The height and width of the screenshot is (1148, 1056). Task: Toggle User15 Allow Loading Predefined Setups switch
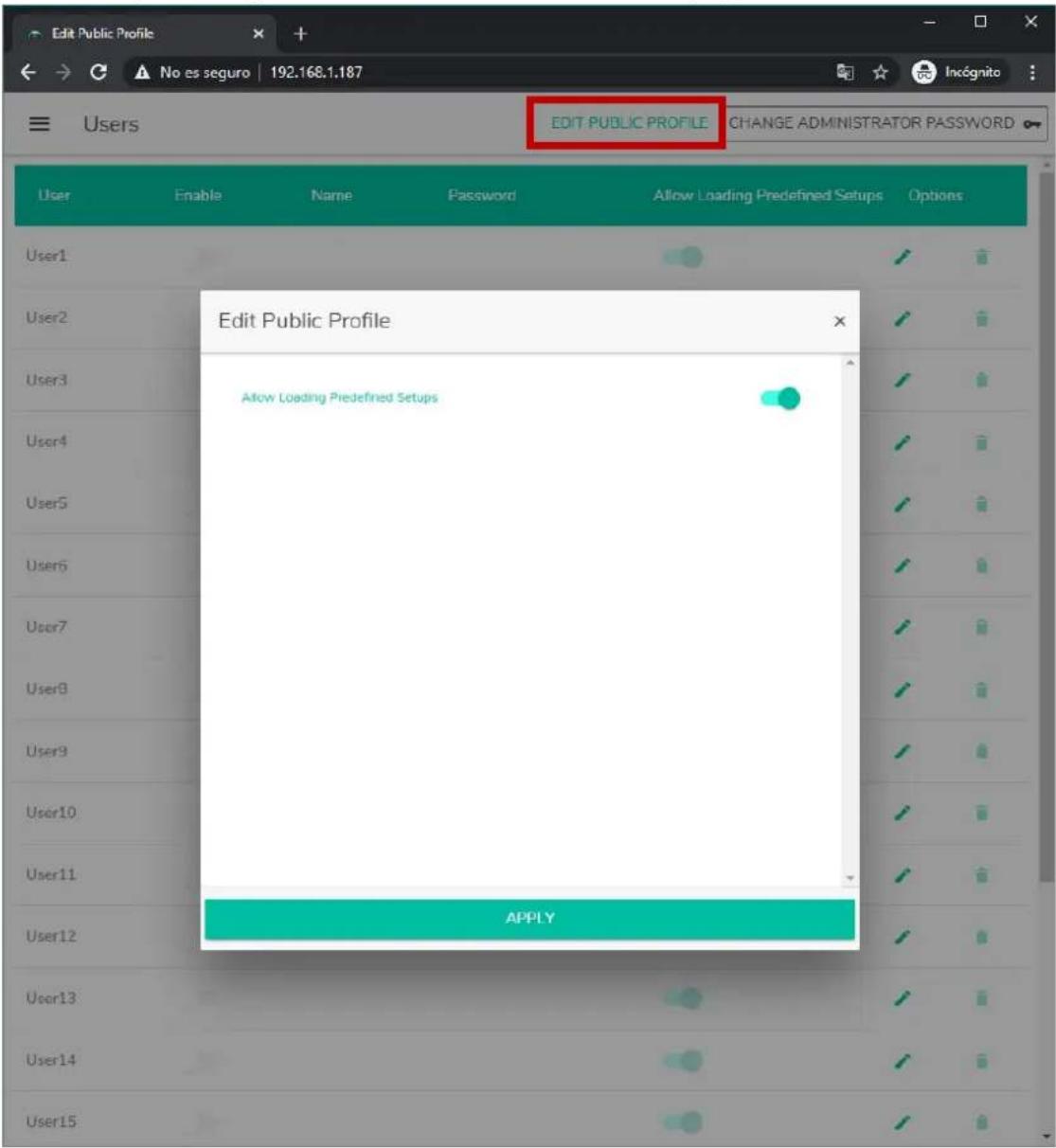click(683, 1122)
